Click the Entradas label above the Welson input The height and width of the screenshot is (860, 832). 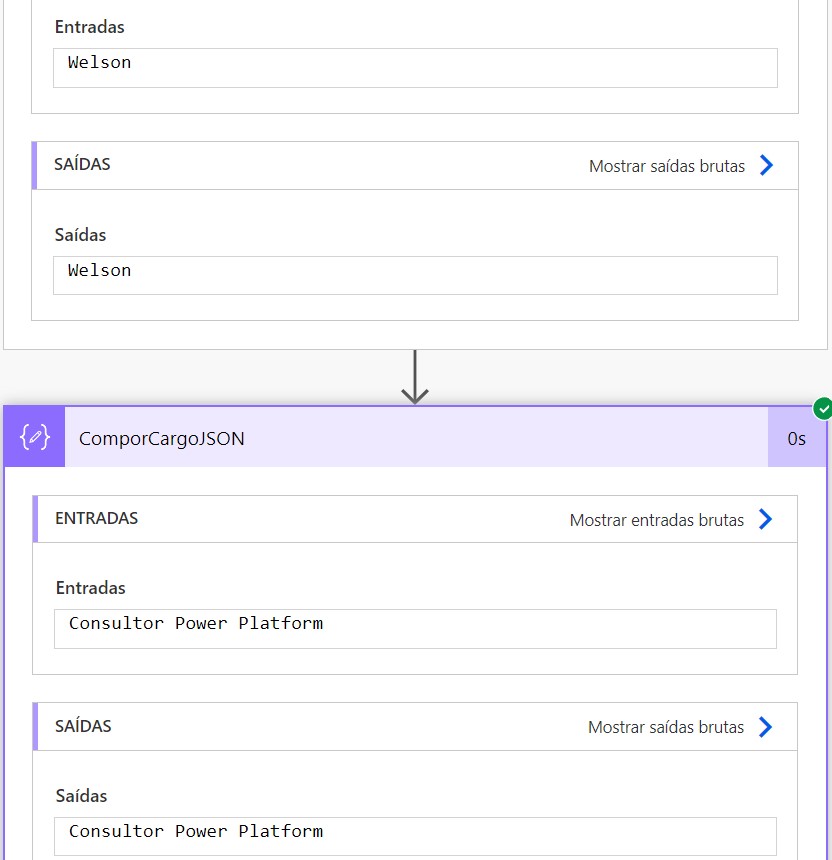tap(90, 27)
